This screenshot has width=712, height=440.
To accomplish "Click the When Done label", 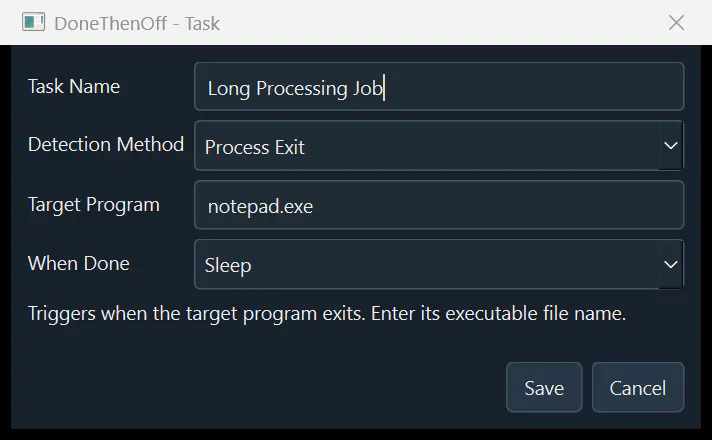I will pyautogui.click(x=79, y=263).
